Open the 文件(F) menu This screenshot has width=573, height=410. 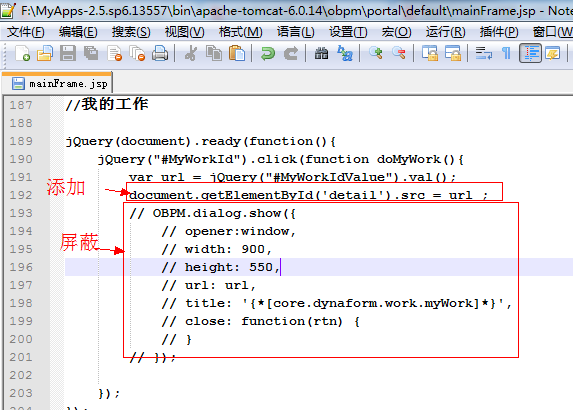[x=26, y=32]
